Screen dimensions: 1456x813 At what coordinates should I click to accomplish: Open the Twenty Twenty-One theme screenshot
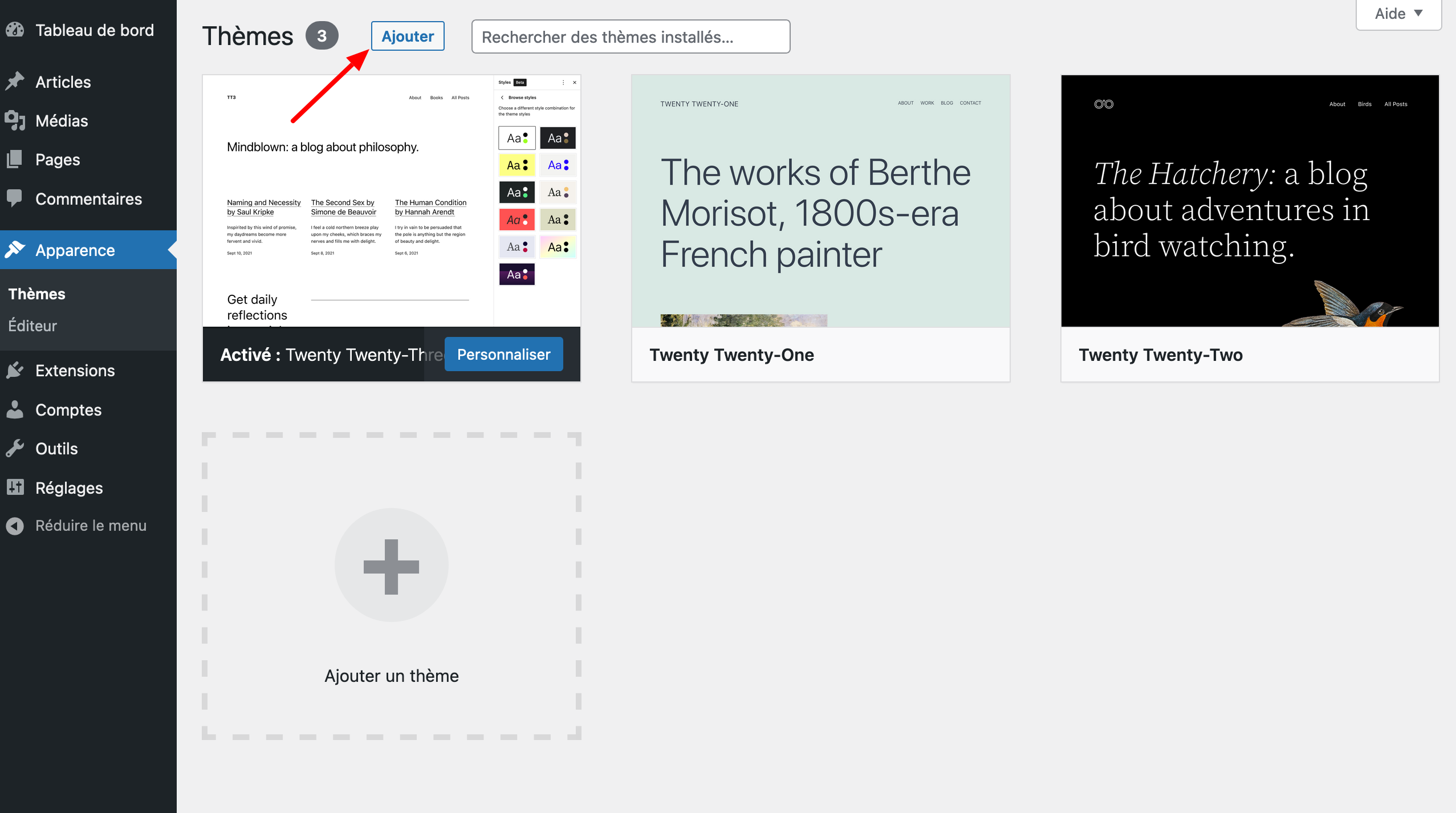pyautogui.click(x=821, y=201)
